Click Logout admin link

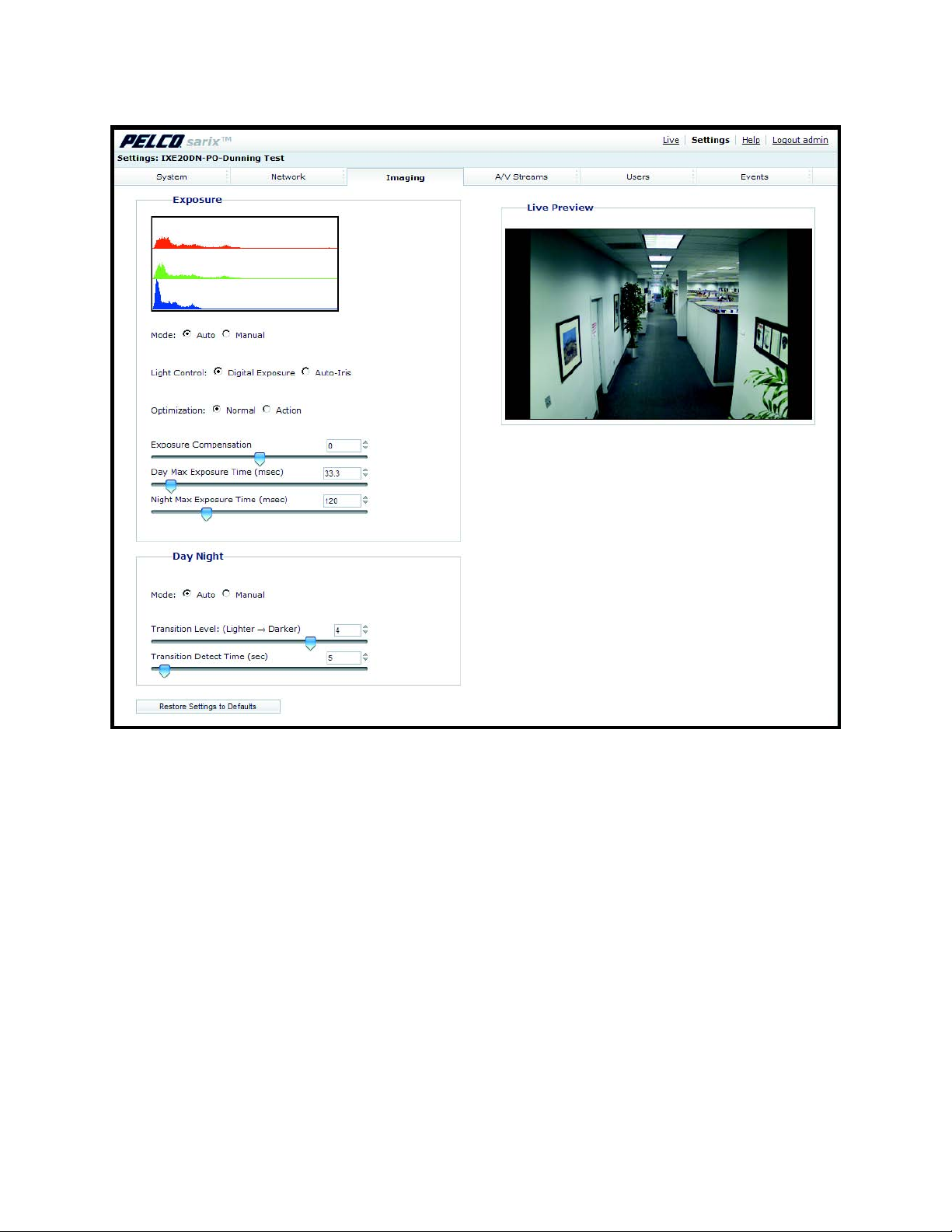(800, 141)
